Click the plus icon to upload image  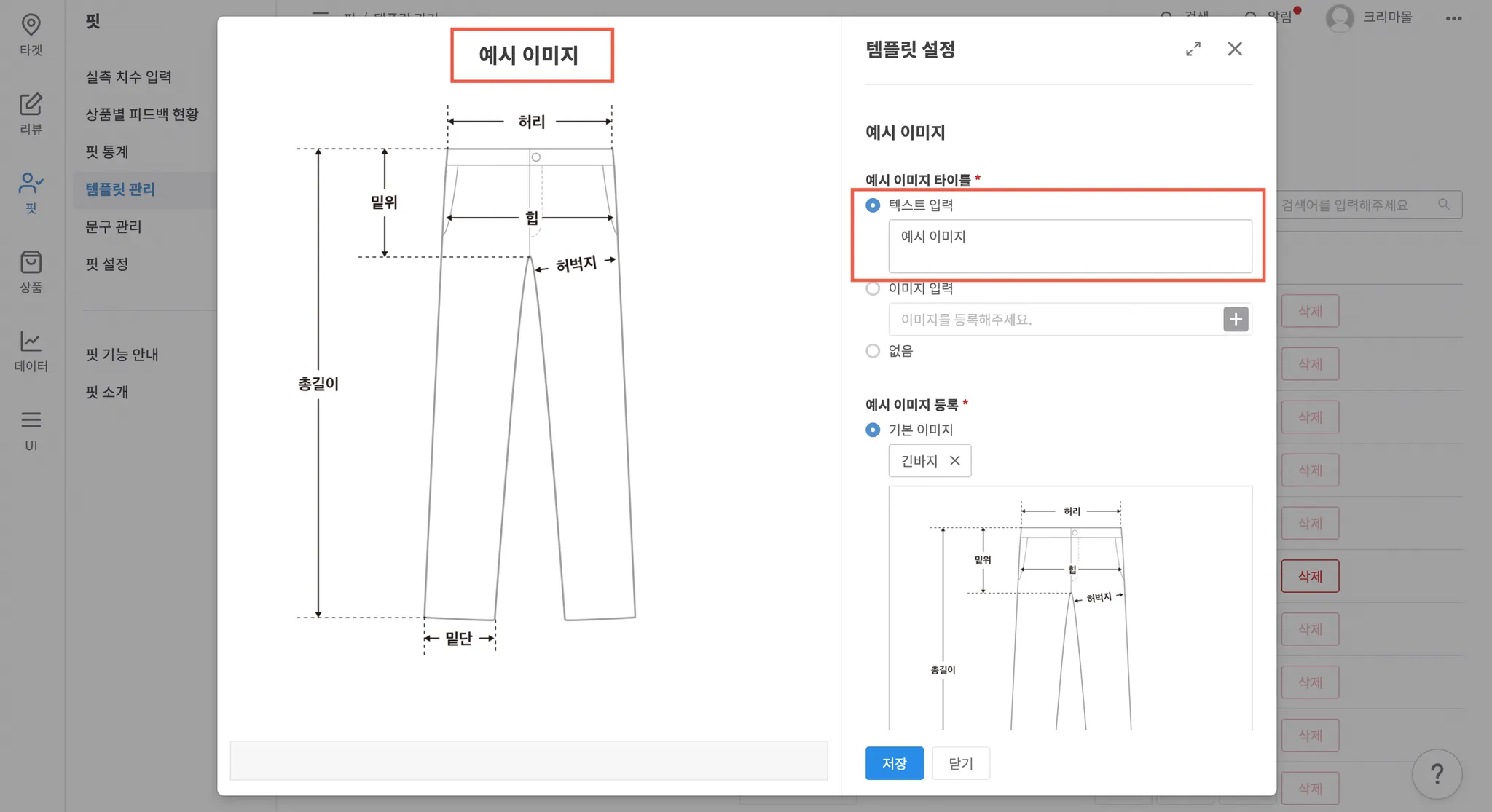(1236, 319)
